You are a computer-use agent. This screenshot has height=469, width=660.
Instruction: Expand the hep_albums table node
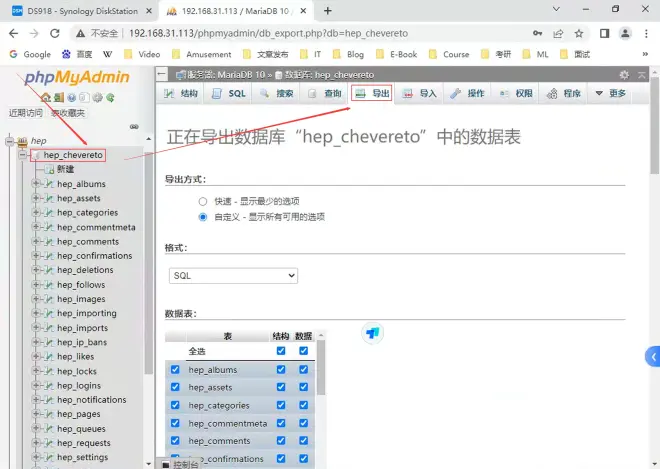click(36, 184)
